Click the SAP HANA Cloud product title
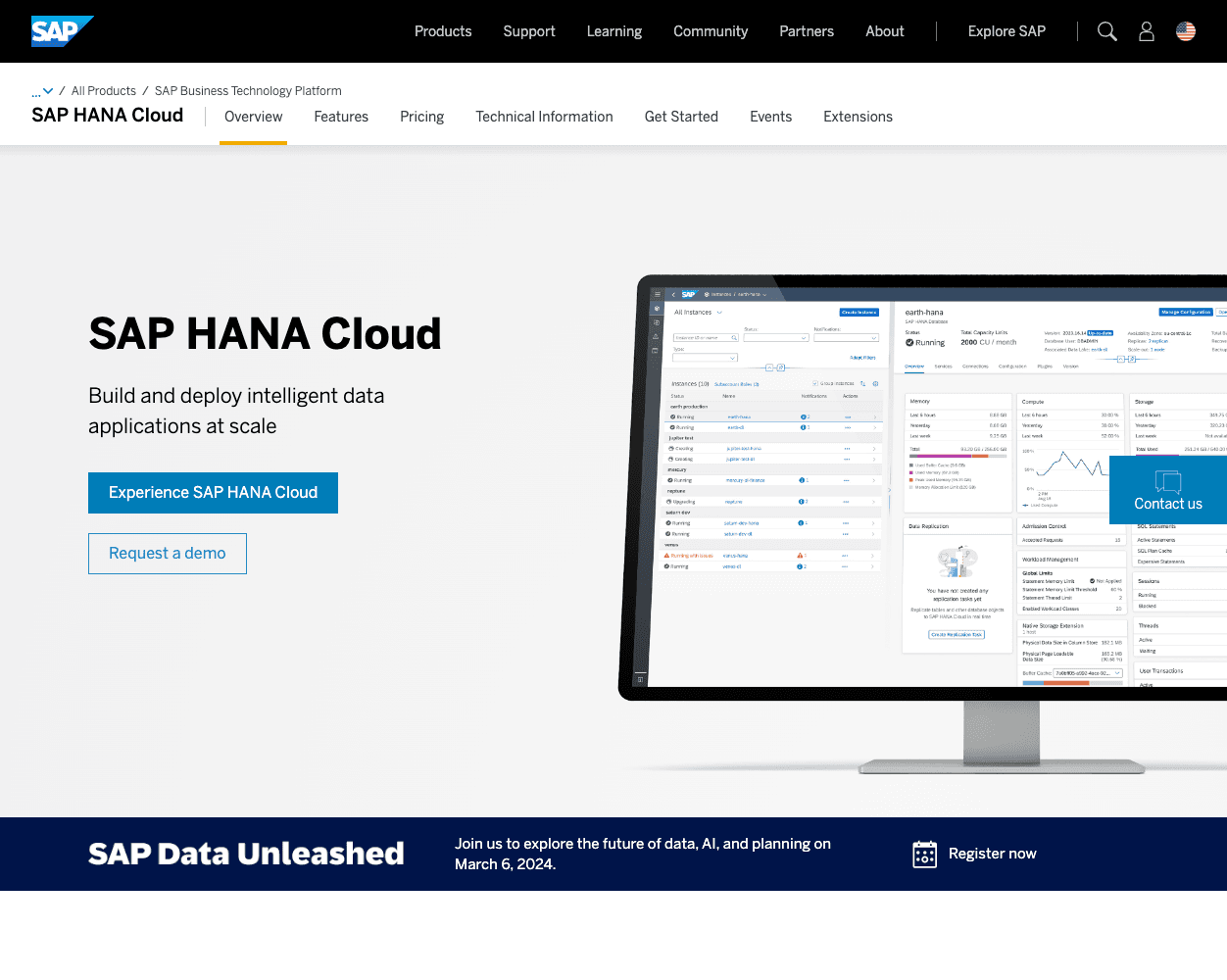 (108, 116)
